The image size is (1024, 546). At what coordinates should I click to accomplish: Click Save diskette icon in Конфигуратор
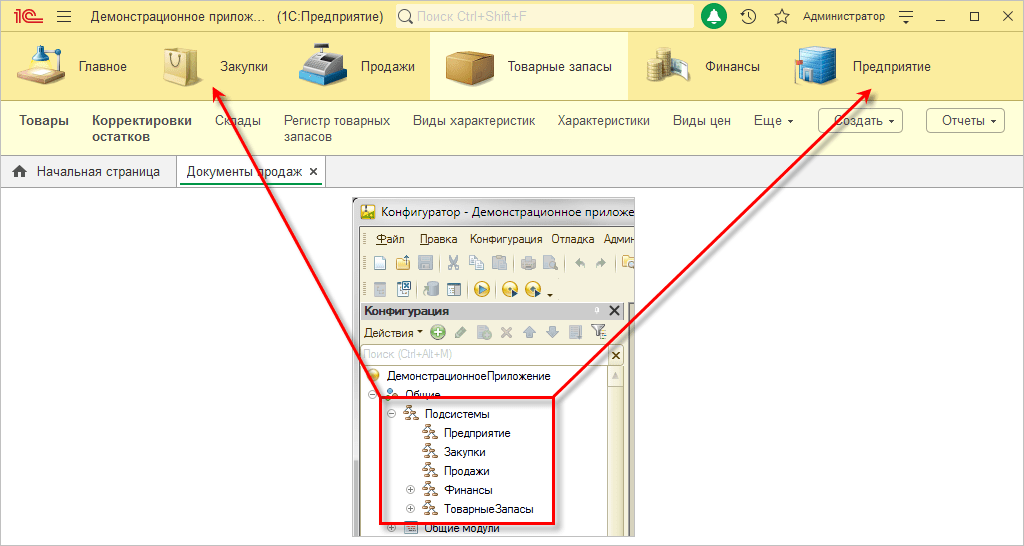(x=425, y=263)
